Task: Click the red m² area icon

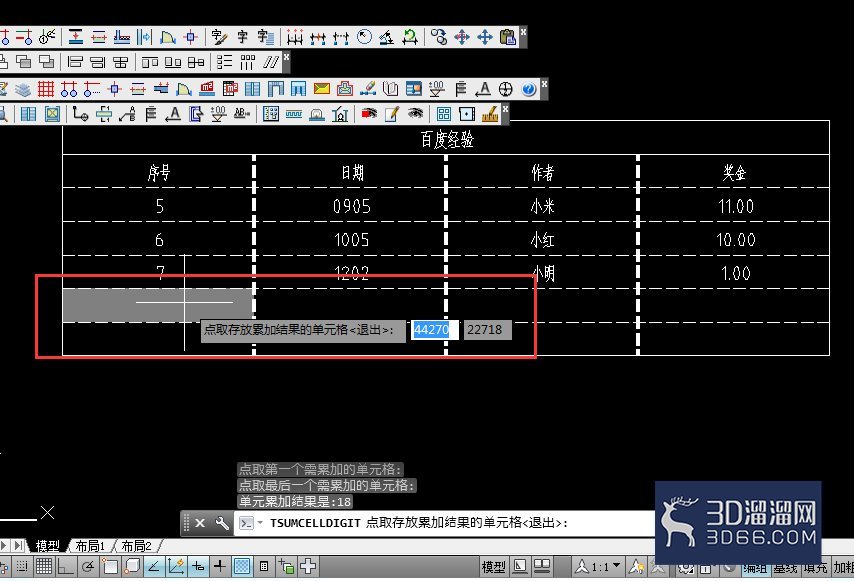Action: coord(207,88)
